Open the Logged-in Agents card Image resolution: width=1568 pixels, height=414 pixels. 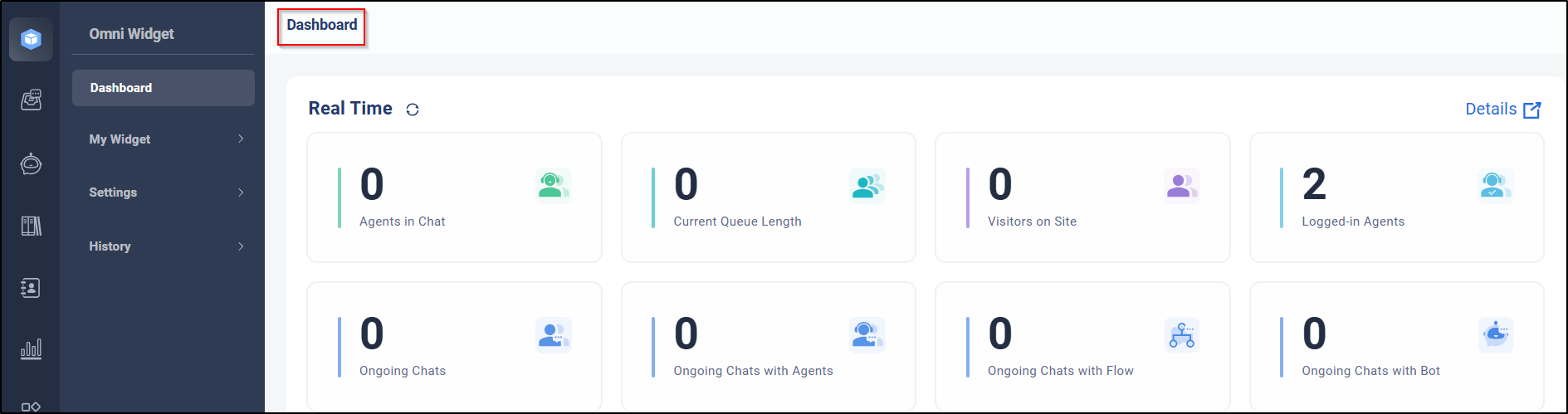(1396, 197)
